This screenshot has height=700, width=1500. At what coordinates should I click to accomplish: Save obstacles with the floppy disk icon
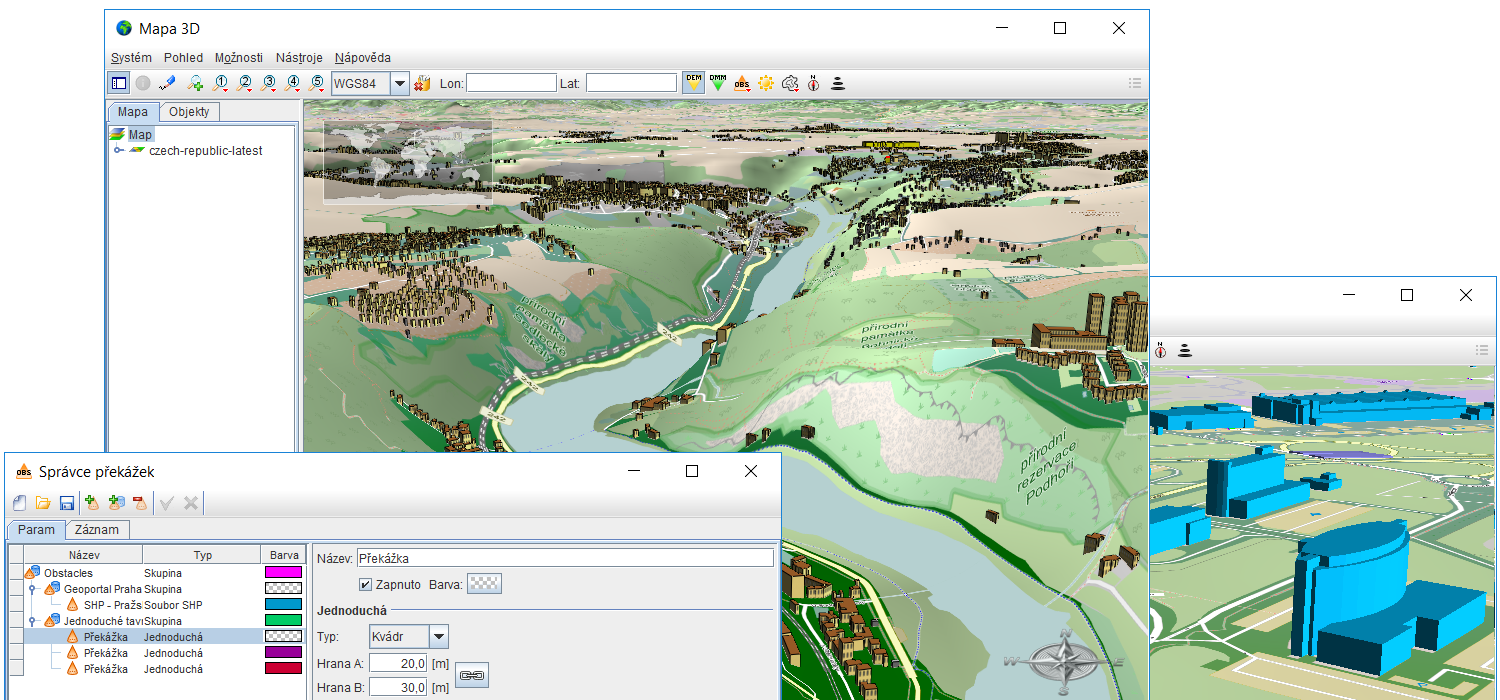coord(67,503)
